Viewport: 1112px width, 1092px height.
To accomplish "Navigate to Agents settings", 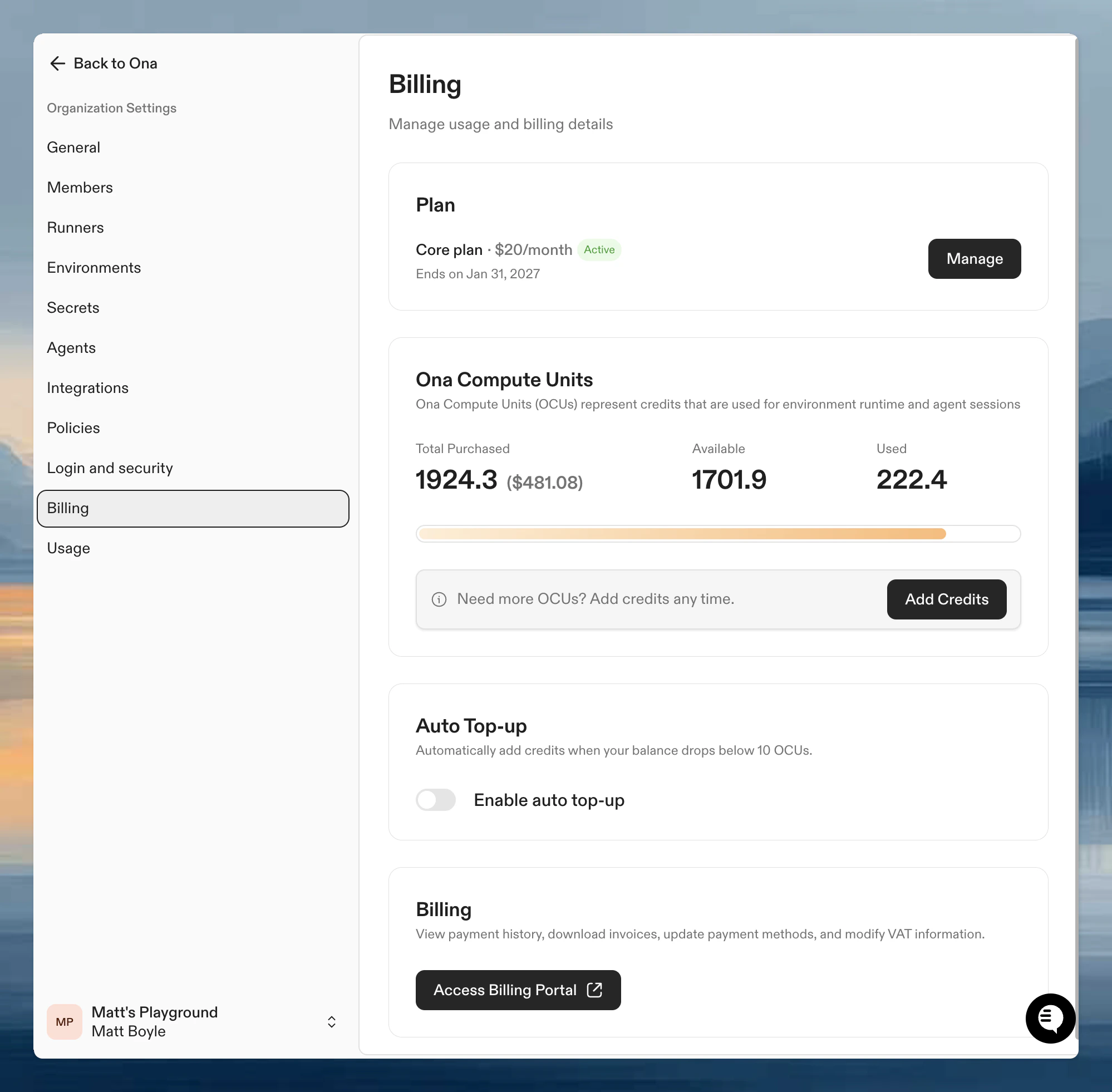I will tap(71, 347).
